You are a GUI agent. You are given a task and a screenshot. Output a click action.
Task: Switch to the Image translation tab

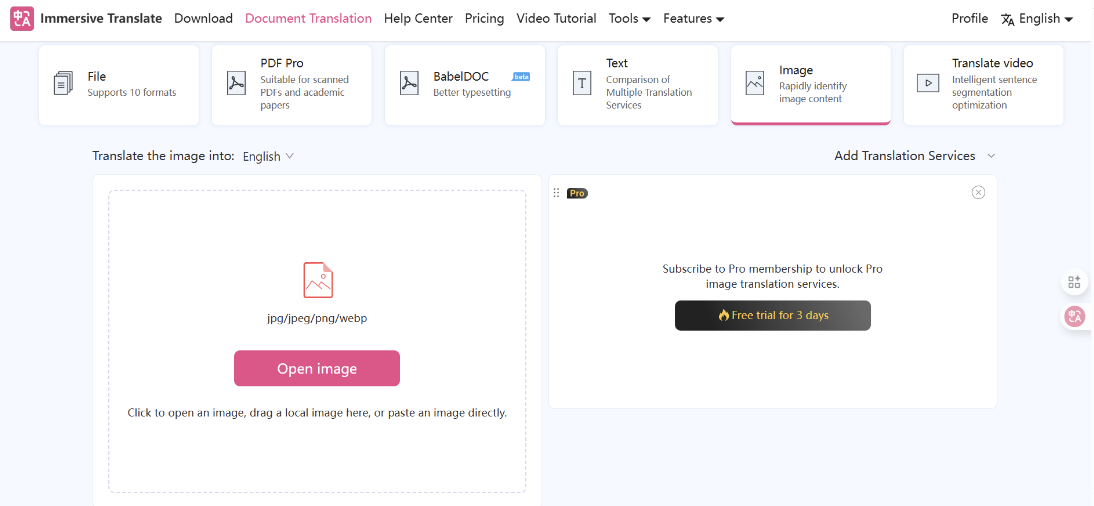(x=810, y=84)
